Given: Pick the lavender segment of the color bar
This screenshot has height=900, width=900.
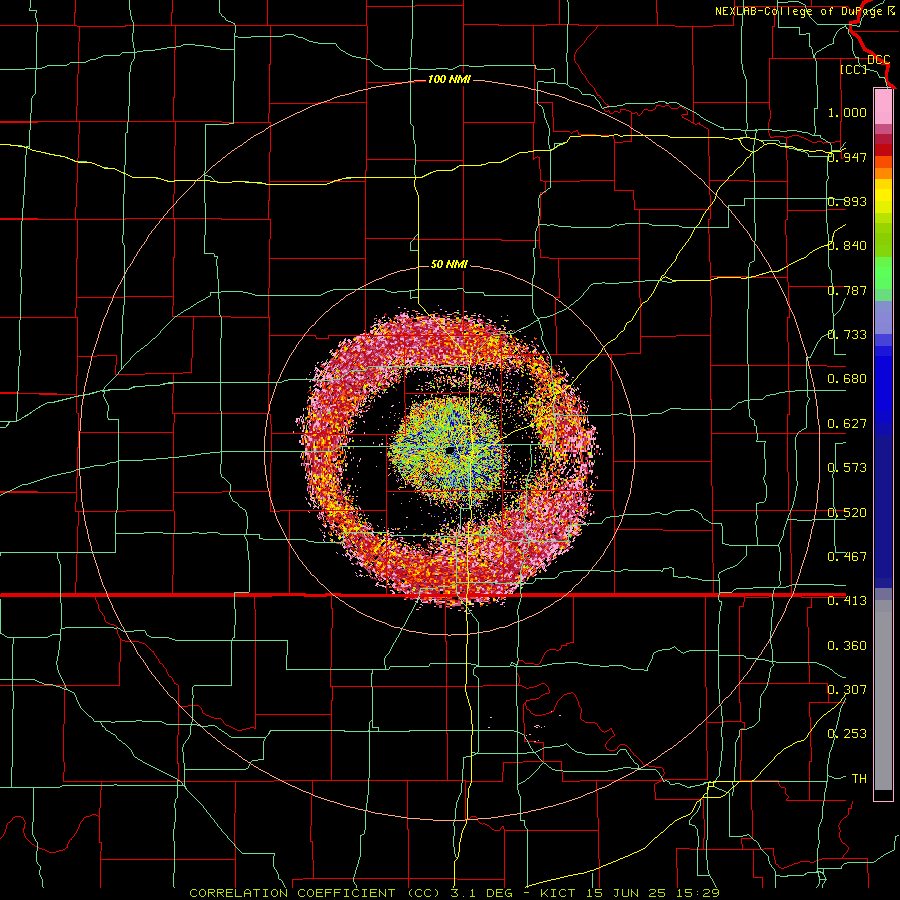Looking at the screenshot, I should pyautogui.click(x=883, y=317).
